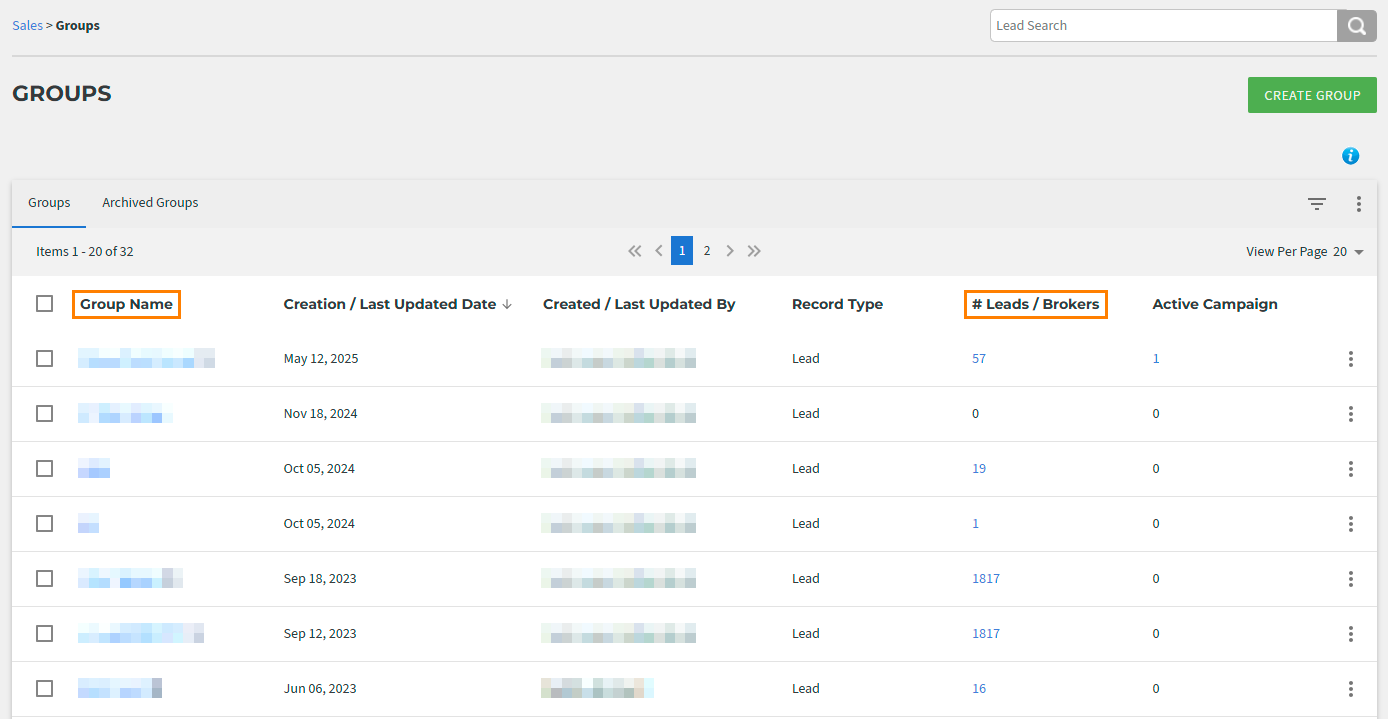This screenshot has width=1388, height=719.
Task: Click the Record Type column header
Action: [838, 304]
